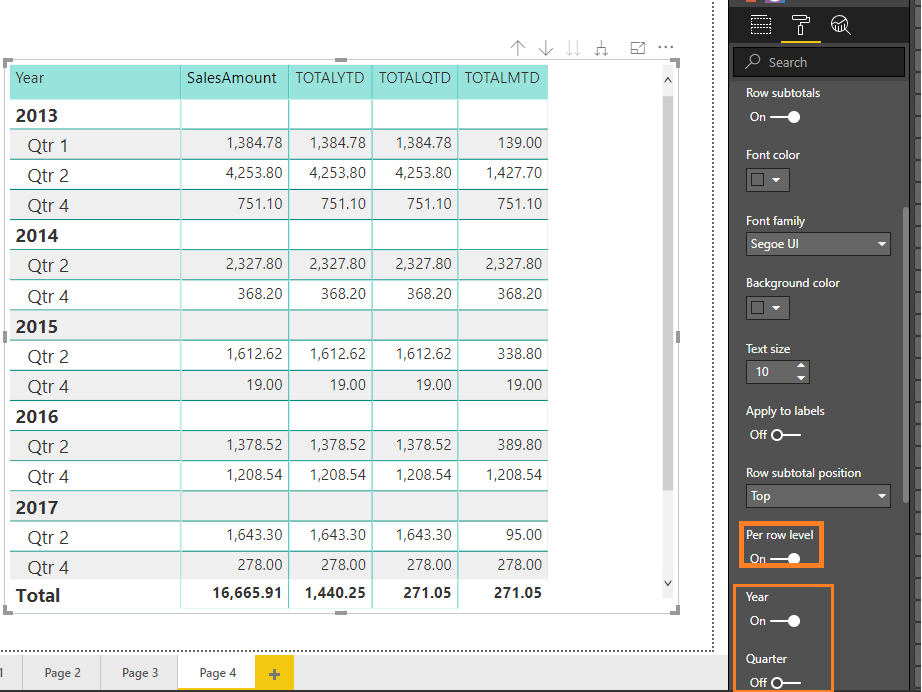Click the total value 16,665.91

pyautogui.click(x=247, y=593)
